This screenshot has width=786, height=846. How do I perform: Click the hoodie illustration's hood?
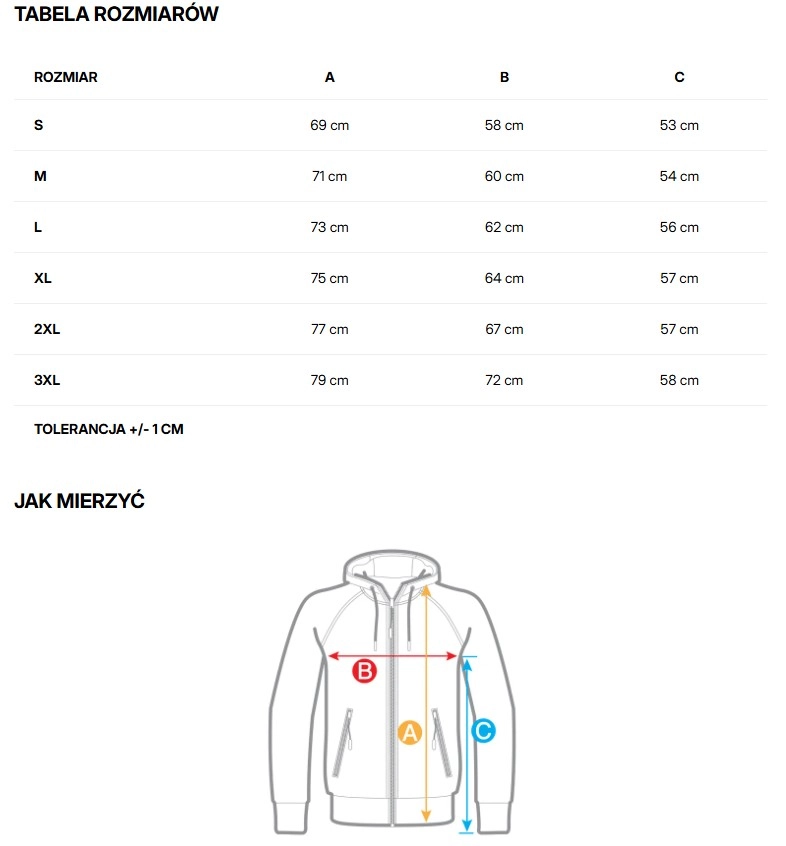click(392, 566)
